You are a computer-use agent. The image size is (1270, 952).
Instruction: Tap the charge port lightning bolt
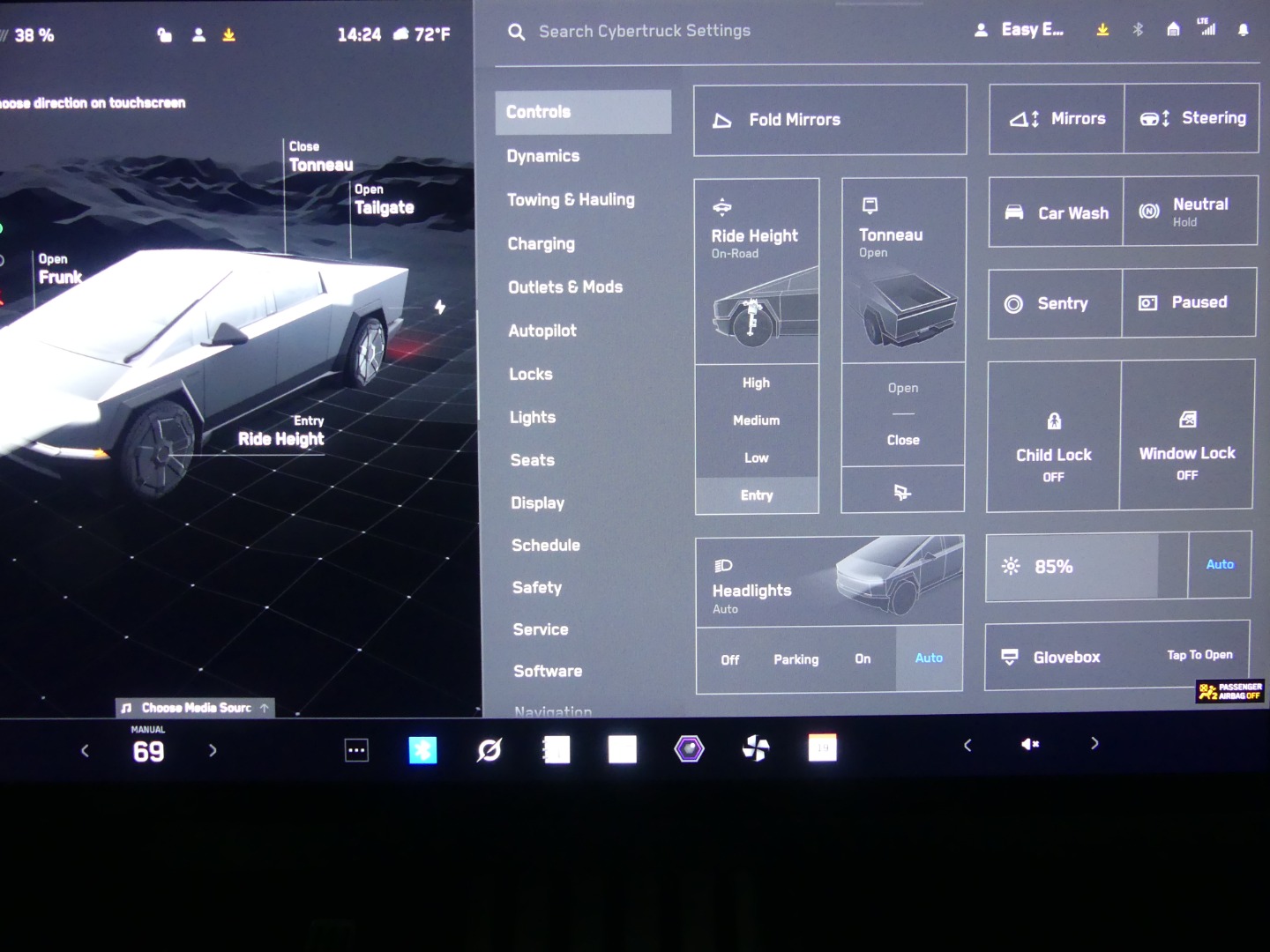(x=439, y=307)
